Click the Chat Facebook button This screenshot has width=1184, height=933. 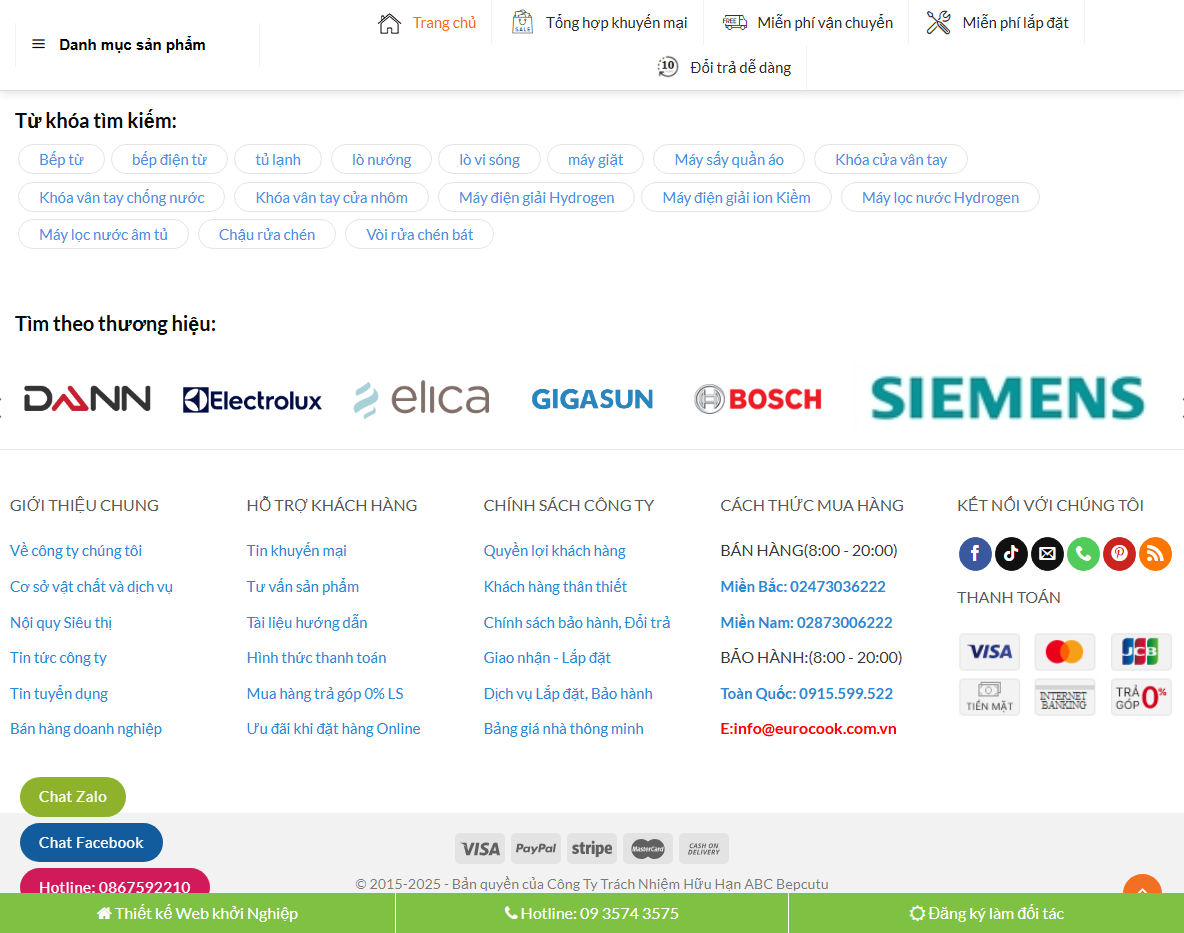pos(91,843)
